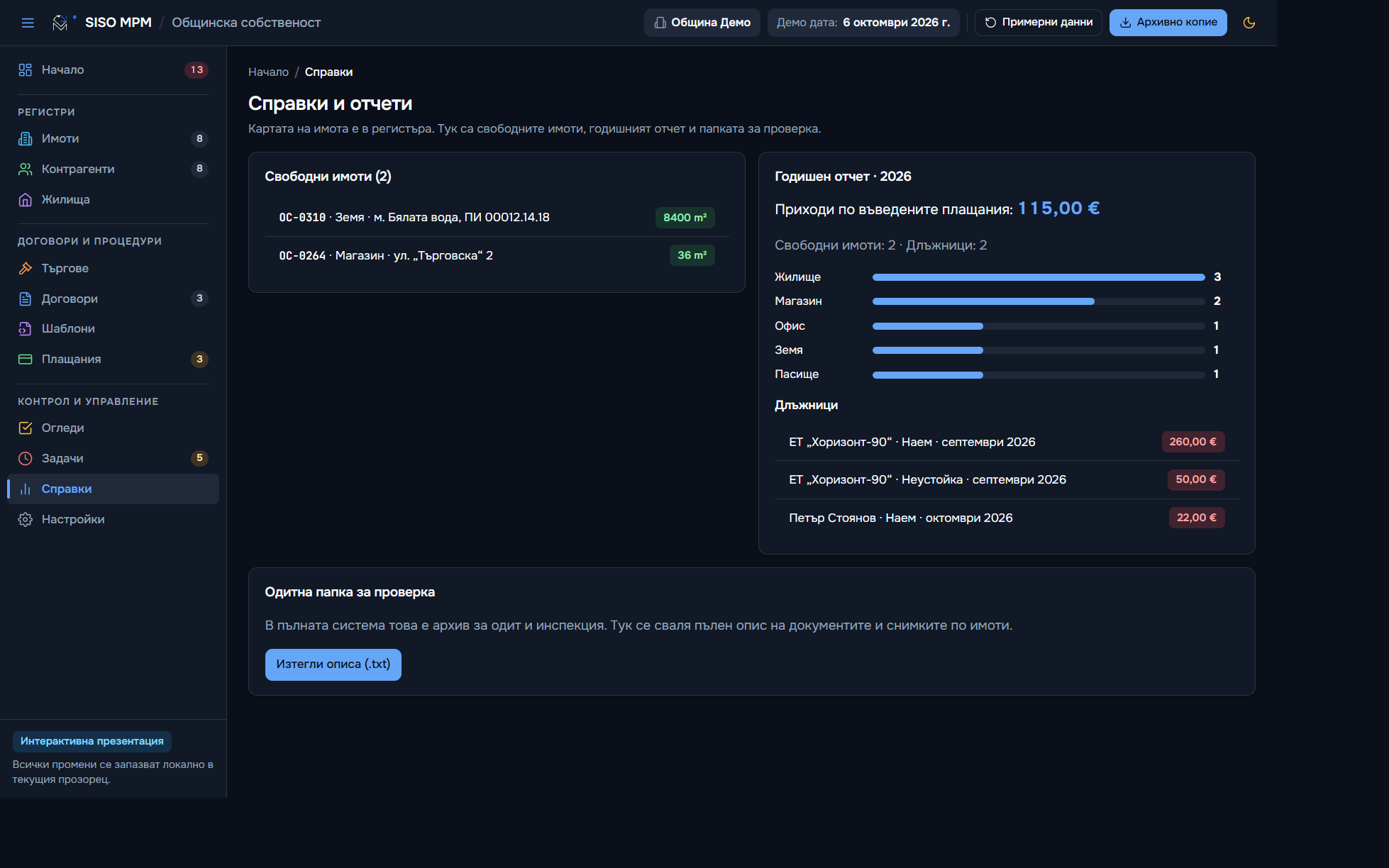This screenshot has width=1389, height=868.
Task: Click the 260,00 € debt badge
Action: click(1192, 442)
